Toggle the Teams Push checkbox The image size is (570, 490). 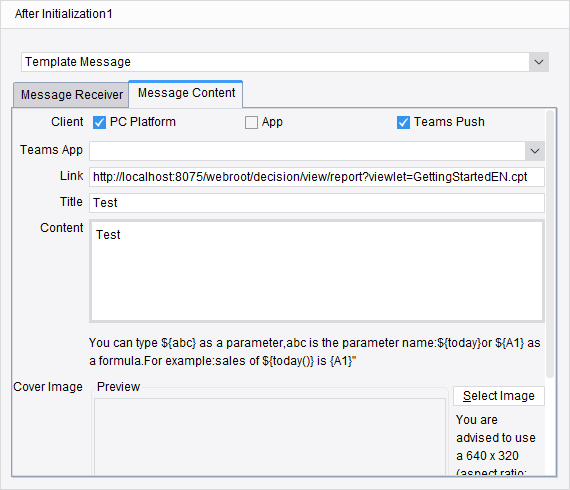403,122
